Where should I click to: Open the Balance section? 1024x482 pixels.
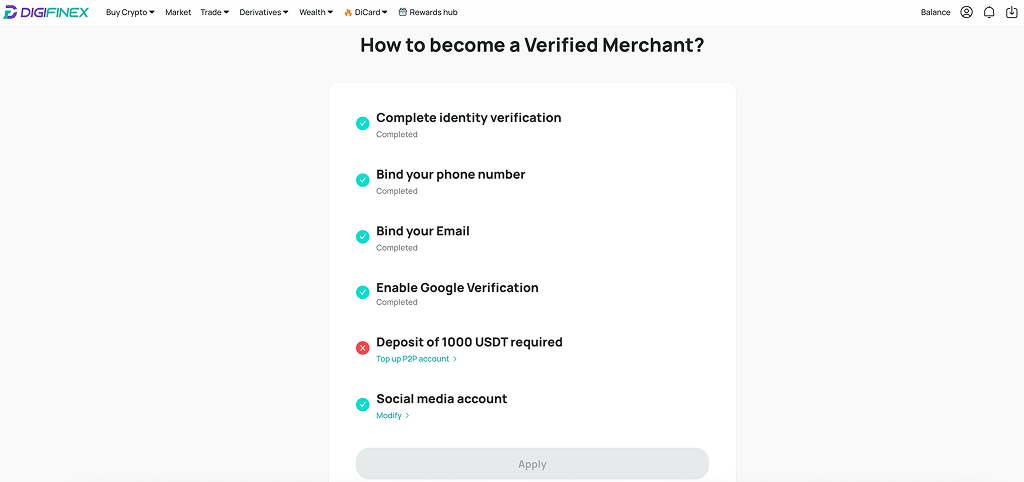point(935,12)
